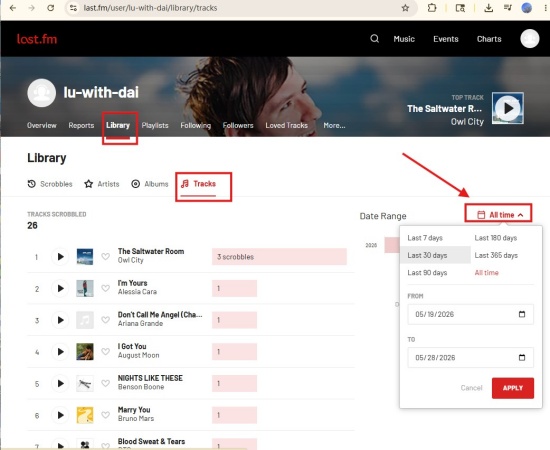This screenshot has width=550, height=450.
Task: Open the Charts nav link
Action: point(489,39)
